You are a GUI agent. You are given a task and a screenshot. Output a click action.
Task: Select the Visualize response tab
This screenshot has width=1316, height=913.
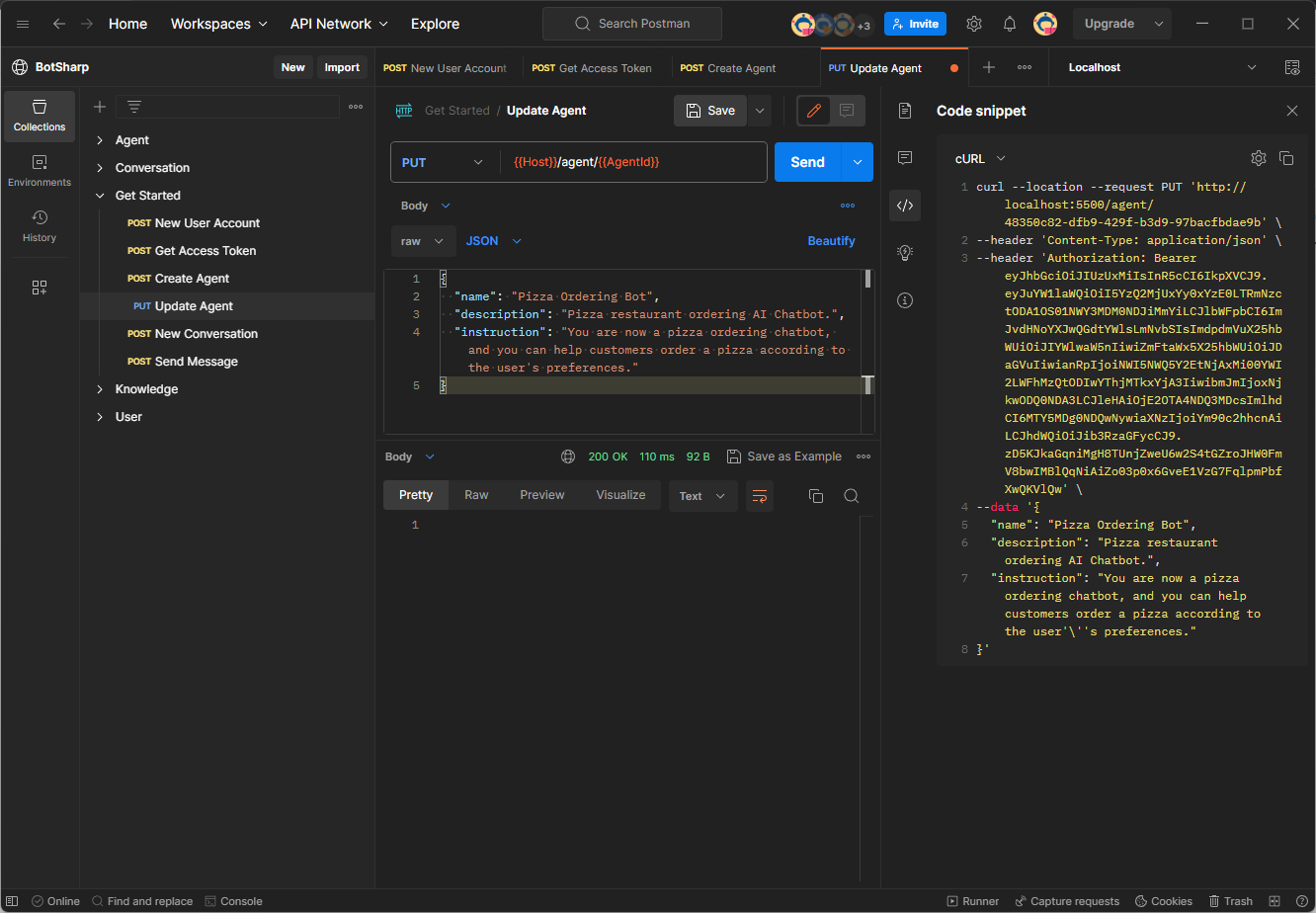pos(620,495)
